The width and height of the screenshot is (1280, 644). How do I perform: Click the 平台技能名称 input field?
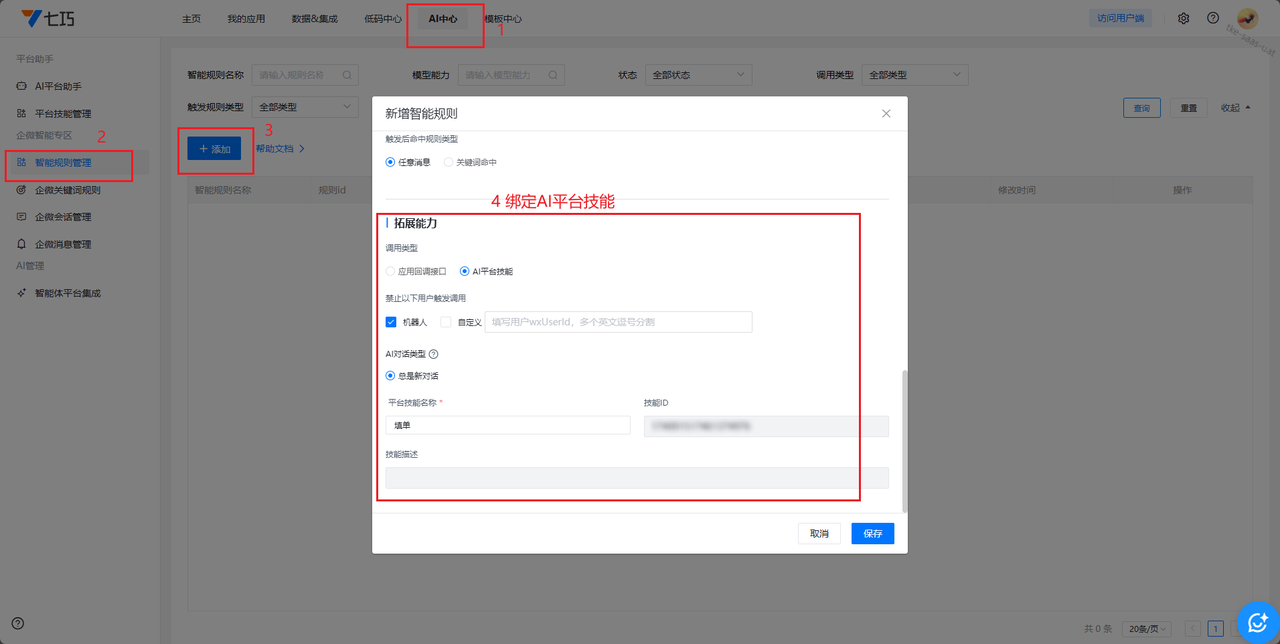pos(508,425)
